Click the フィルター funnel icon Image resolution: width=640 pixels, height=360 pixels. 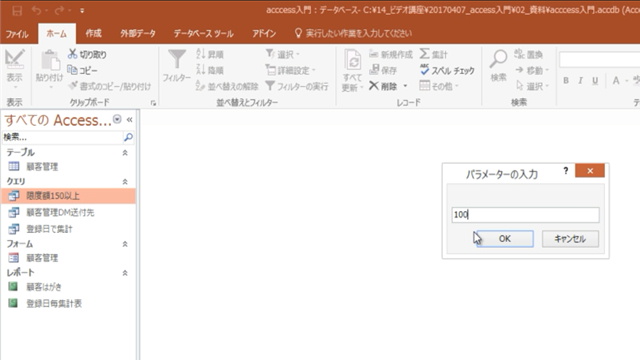click(x=177, y=60)
